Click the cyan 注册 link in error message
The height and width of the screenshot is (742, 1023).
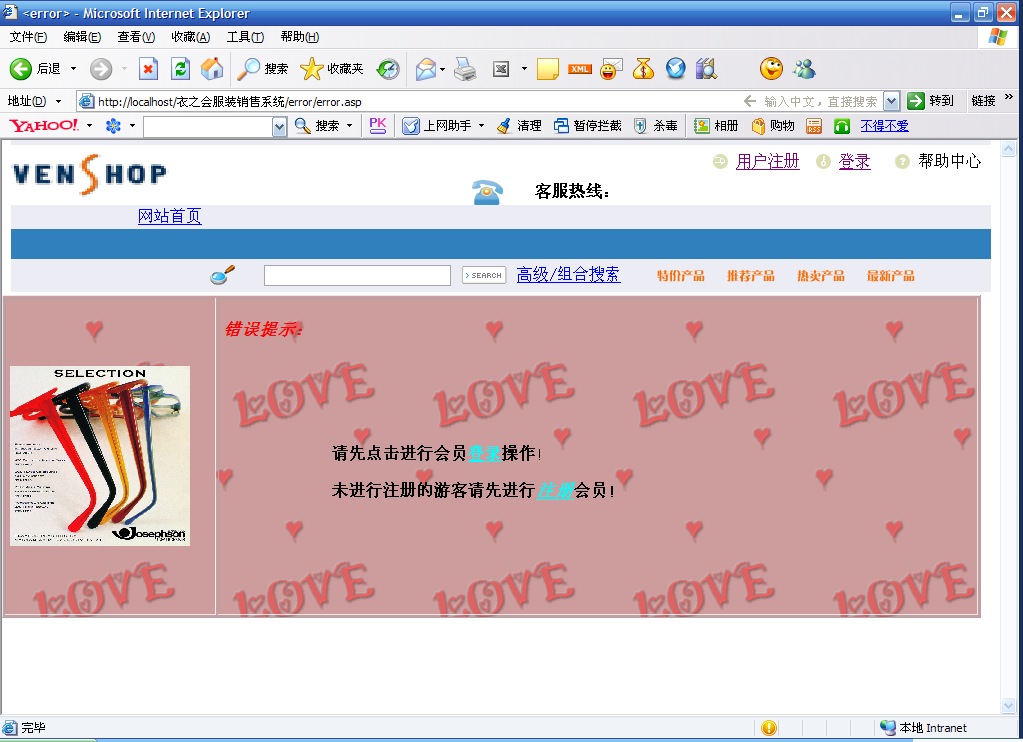(555, 490)
